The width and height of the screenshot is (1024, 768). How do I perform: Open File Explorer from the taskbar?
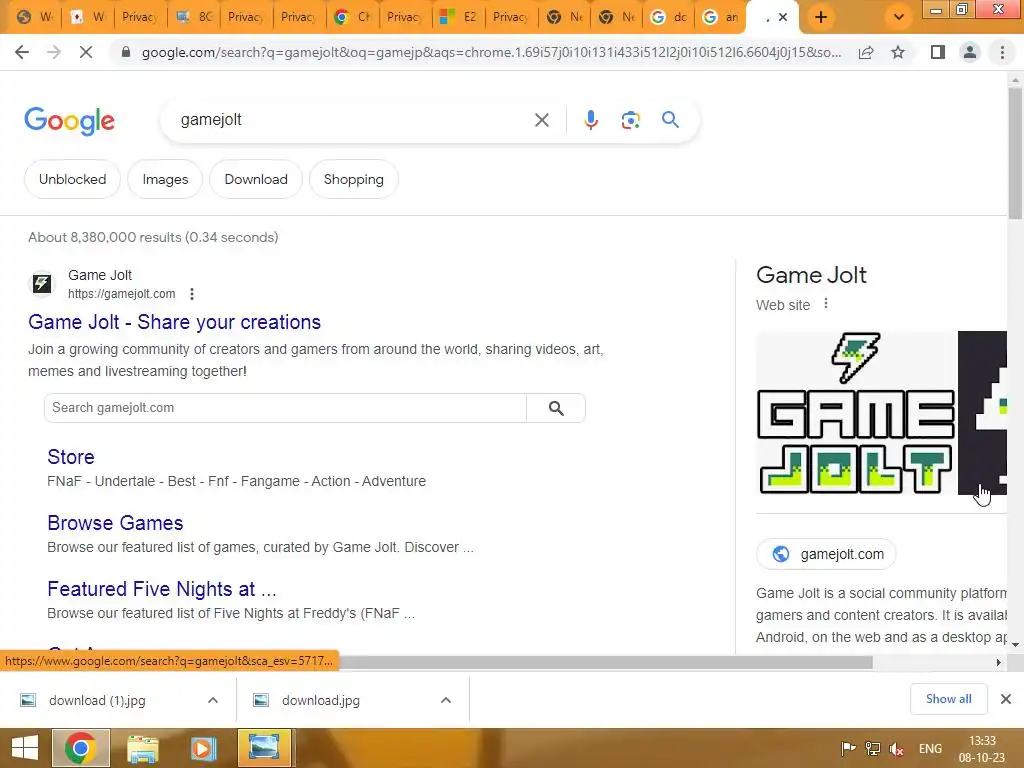pos(142,748)
